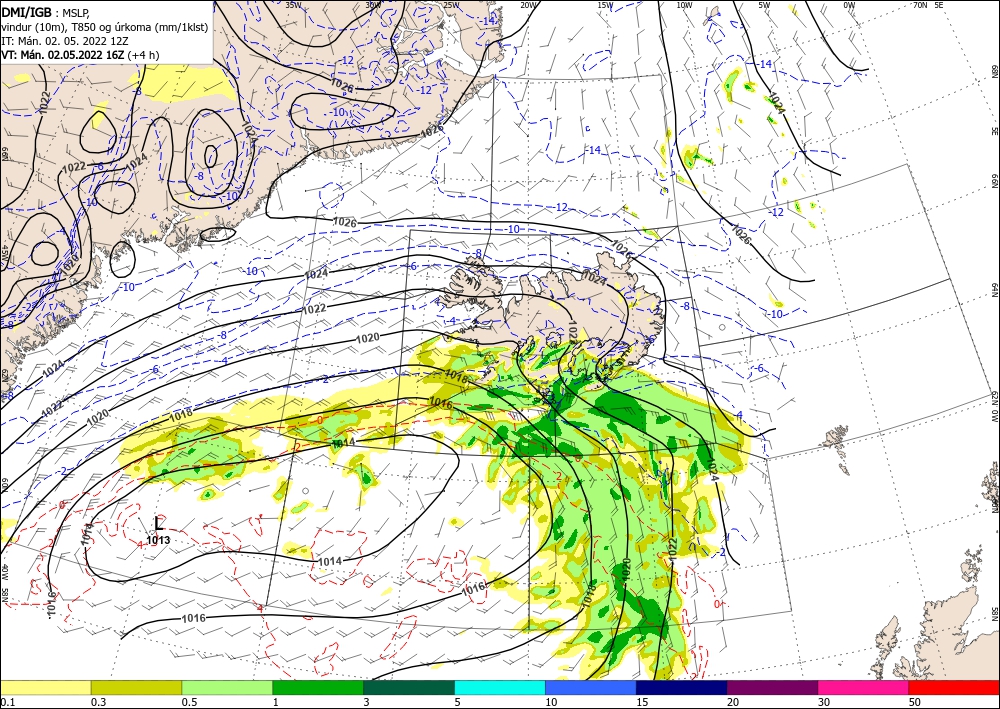Select the green 1–3 mm legend swatch
Screen dimensions: 1000x709
point(318,687)
